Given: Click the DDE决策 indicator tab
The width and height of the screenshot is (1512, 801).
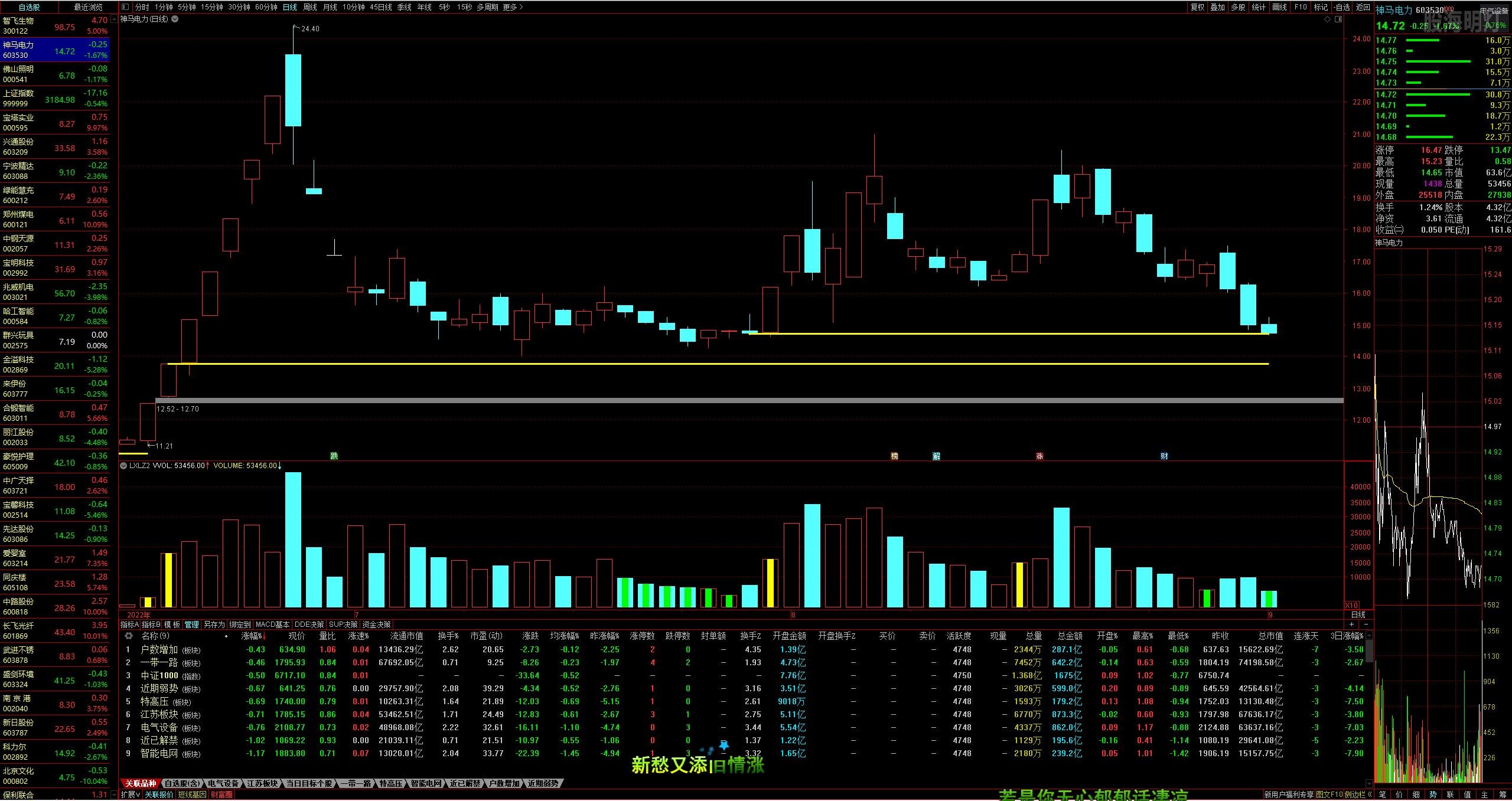Looking at the screenshot, I should (309, 625).
